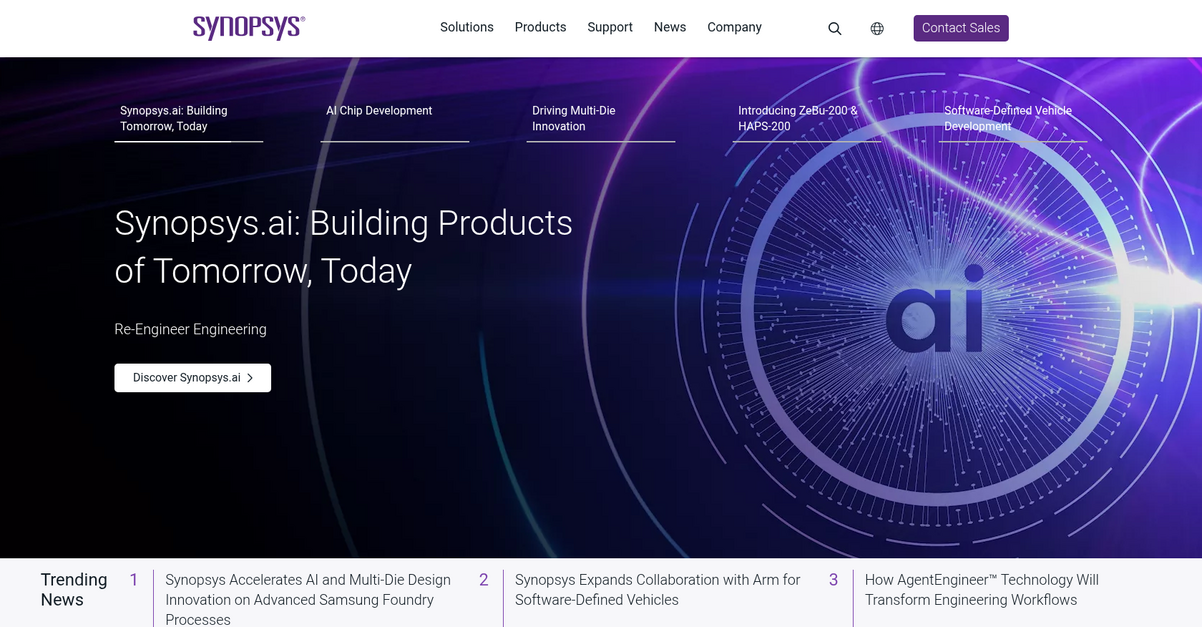Click the Re-Engineer Engineering subtitle

tap(191, 329)
